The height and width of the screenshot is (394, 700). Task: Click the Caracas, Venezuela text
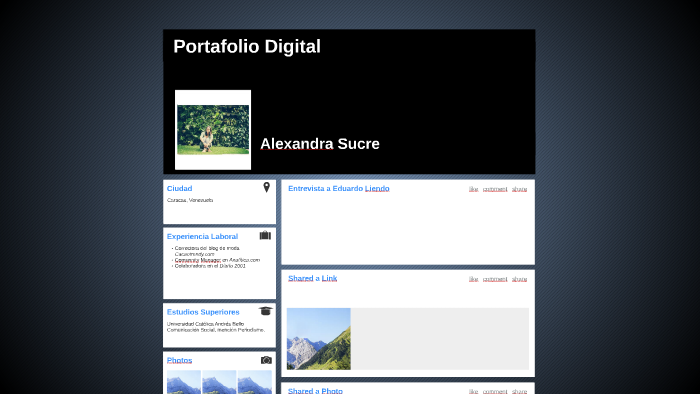[190, 200]
